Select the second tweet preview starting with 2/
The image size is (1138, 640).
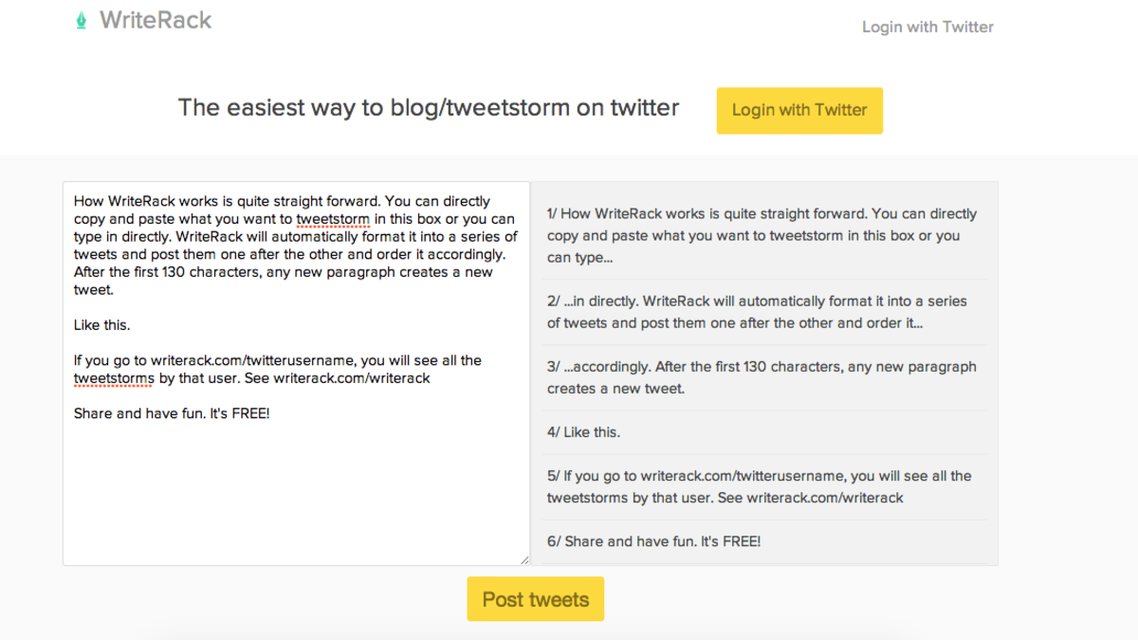point(764,312)
